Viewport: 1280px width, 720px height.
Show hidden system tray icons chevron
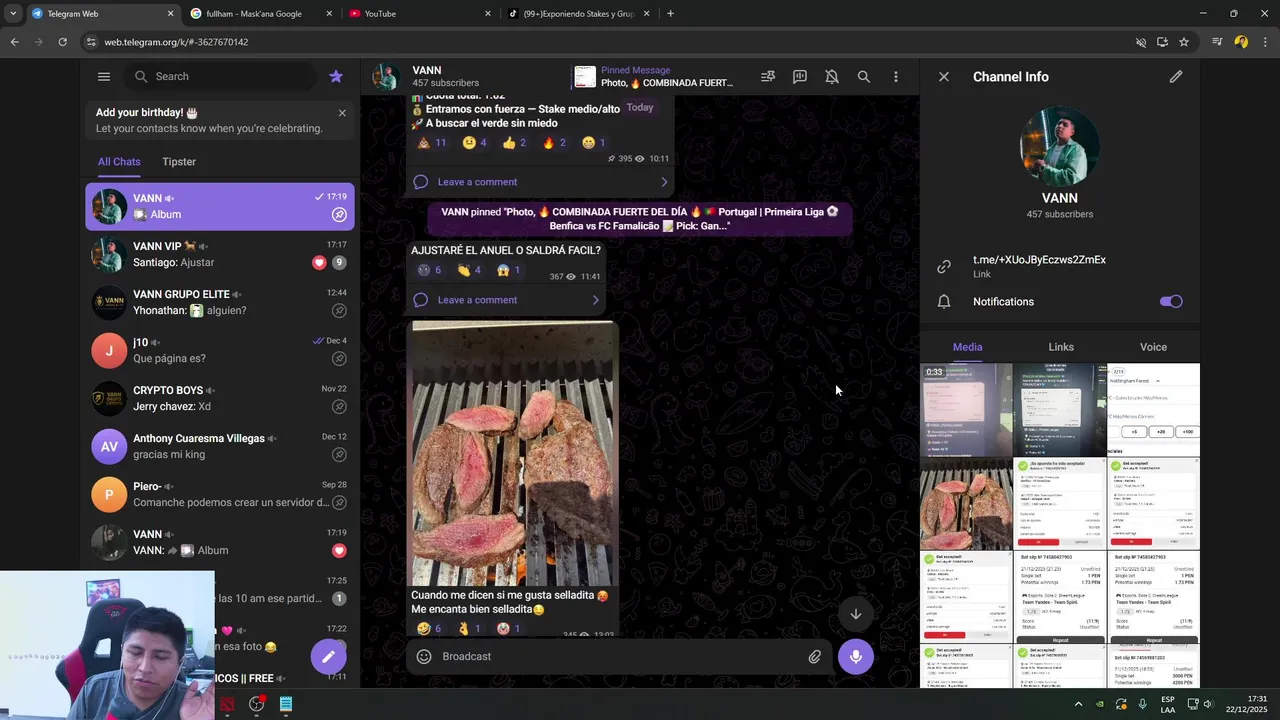tap(1078, 704)
